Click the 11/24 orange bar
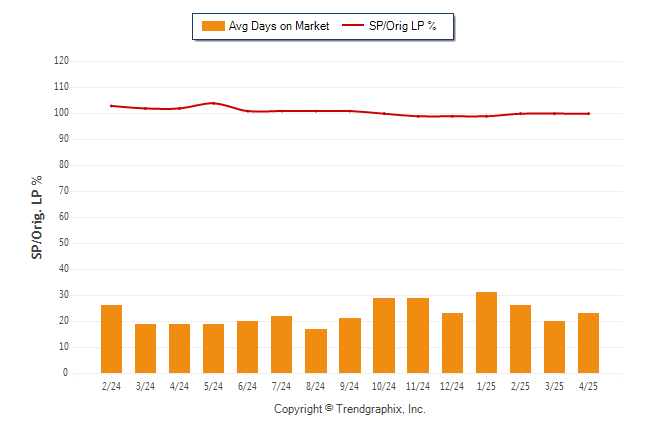The width and height of the screenshot is (646, 434). click(418, 335)
